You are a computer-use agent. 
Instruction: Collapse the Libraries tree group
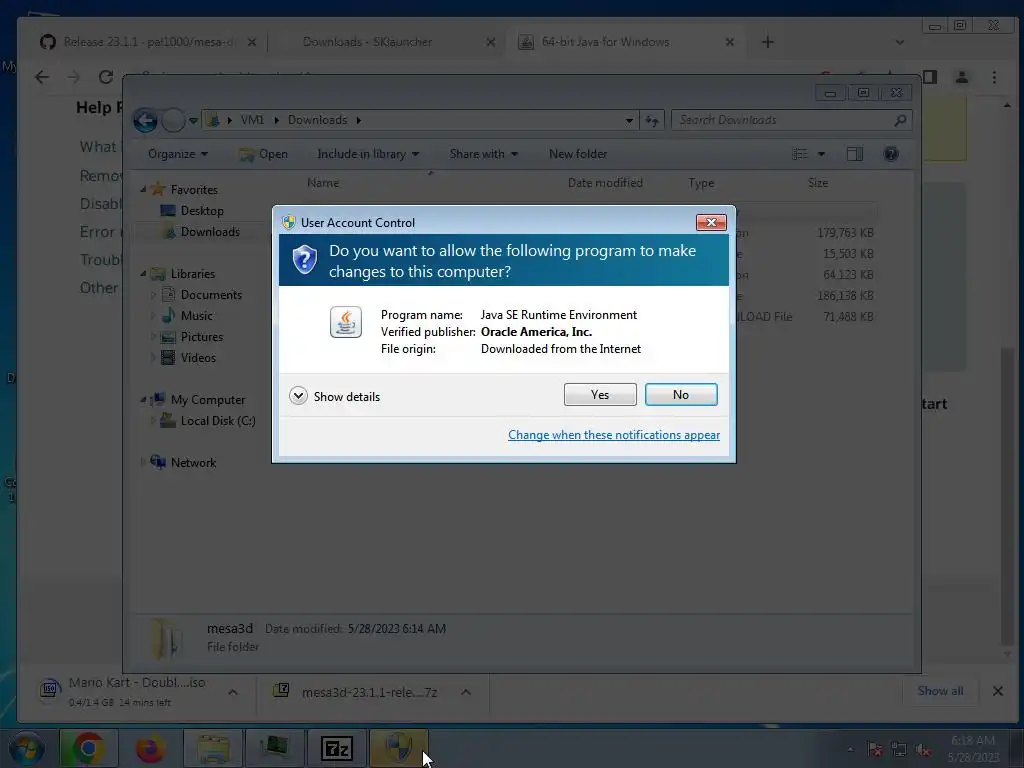point(143,274)
